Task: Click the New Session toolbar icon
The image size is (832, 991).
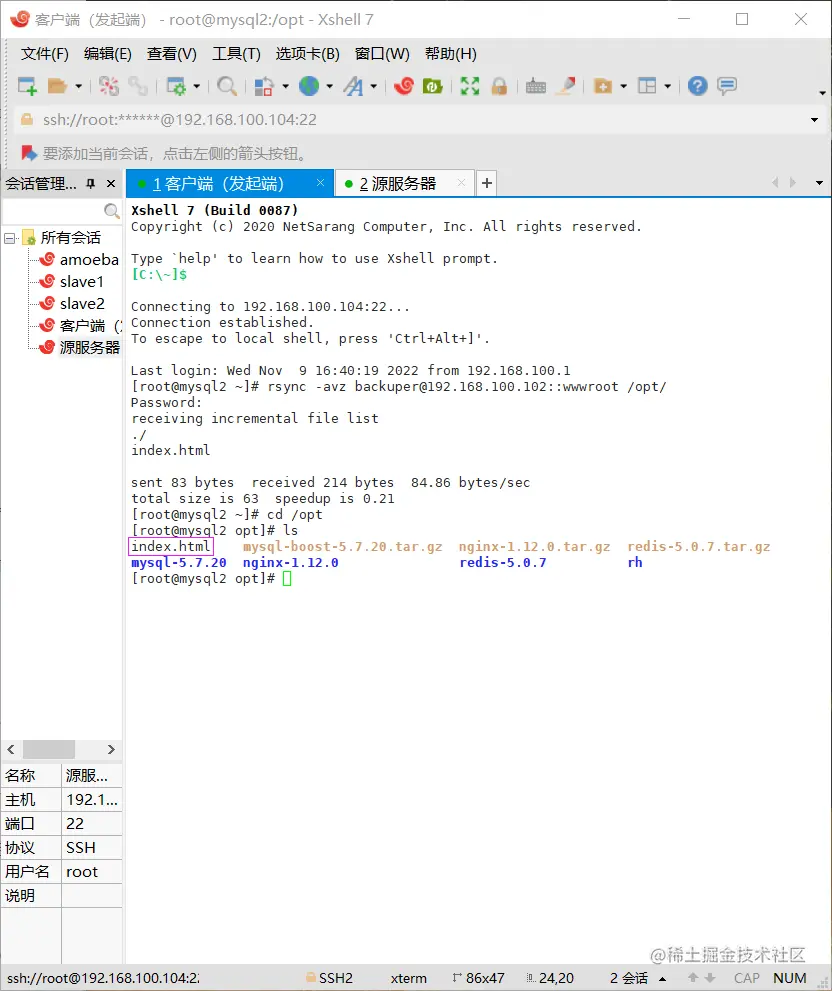Action: 27,86
